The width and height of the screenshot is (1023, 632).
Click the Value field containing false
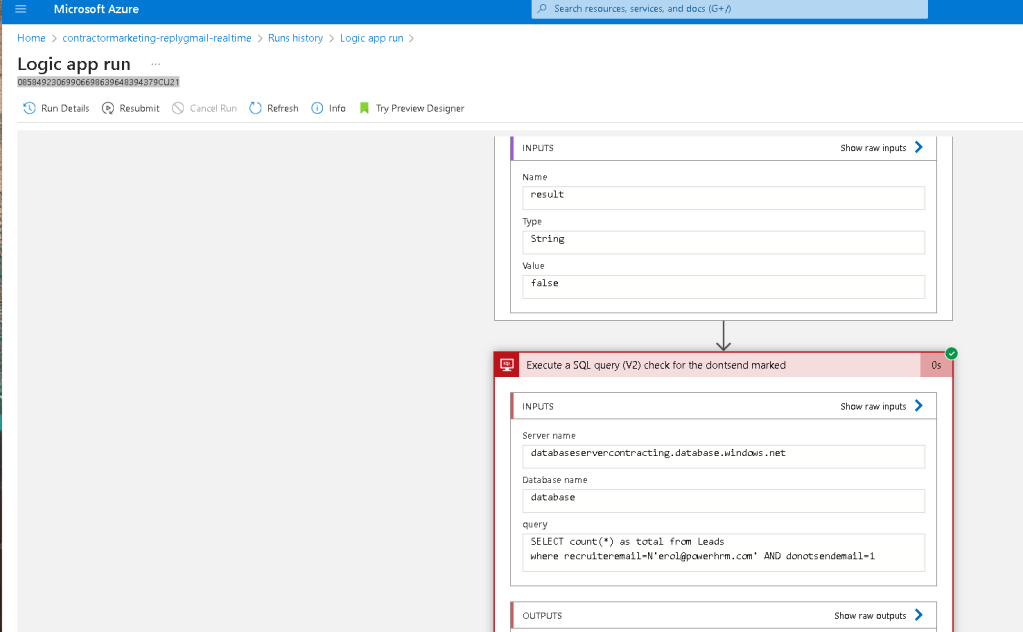point(723,286)
